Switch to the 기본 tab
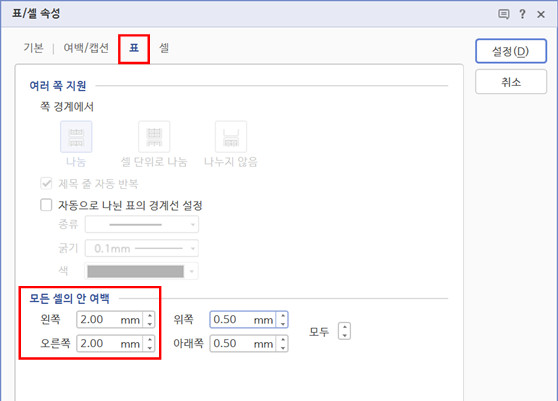Screen dimensions: 558x401 33,48
